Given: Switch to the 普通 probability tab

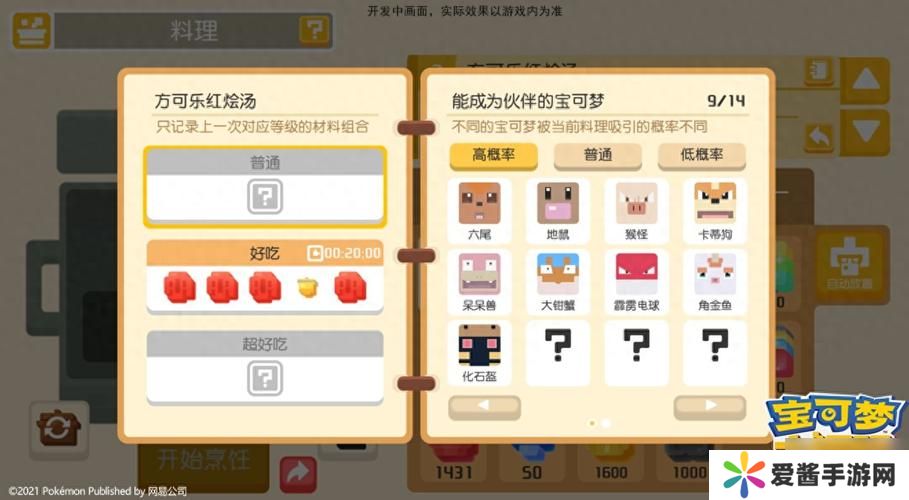Looking at the screenshot, I should (x=598, y=155).
